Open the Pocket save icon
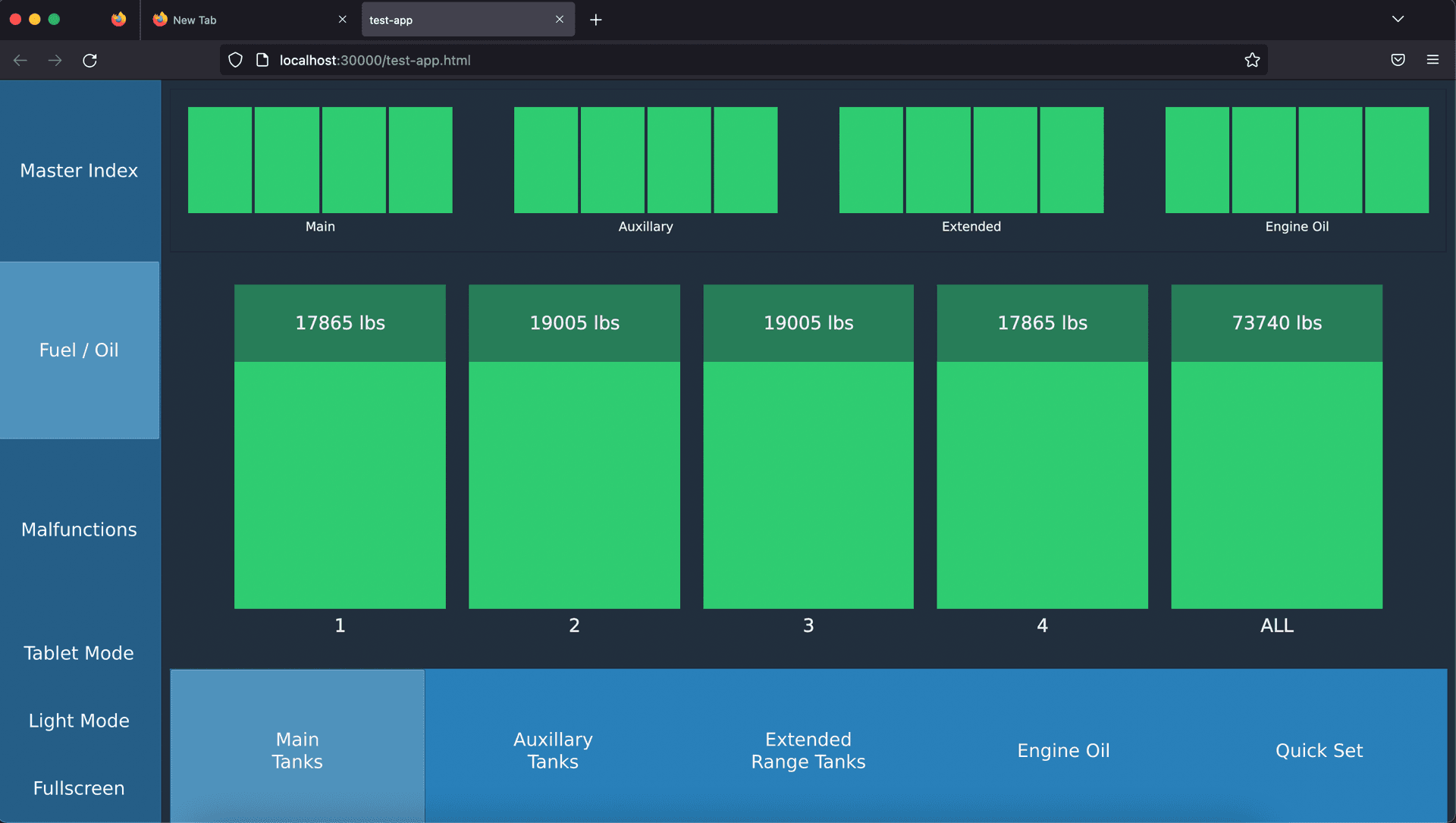The width and height of the screenshot is (1456, 823). tap(1398, 60)
